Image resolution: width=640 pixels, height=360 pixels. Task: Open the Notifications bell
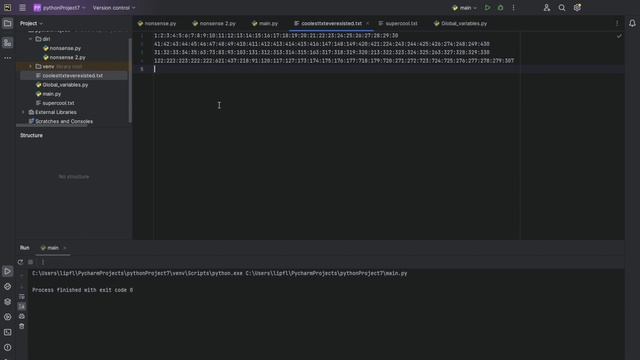tap(632, 23)
